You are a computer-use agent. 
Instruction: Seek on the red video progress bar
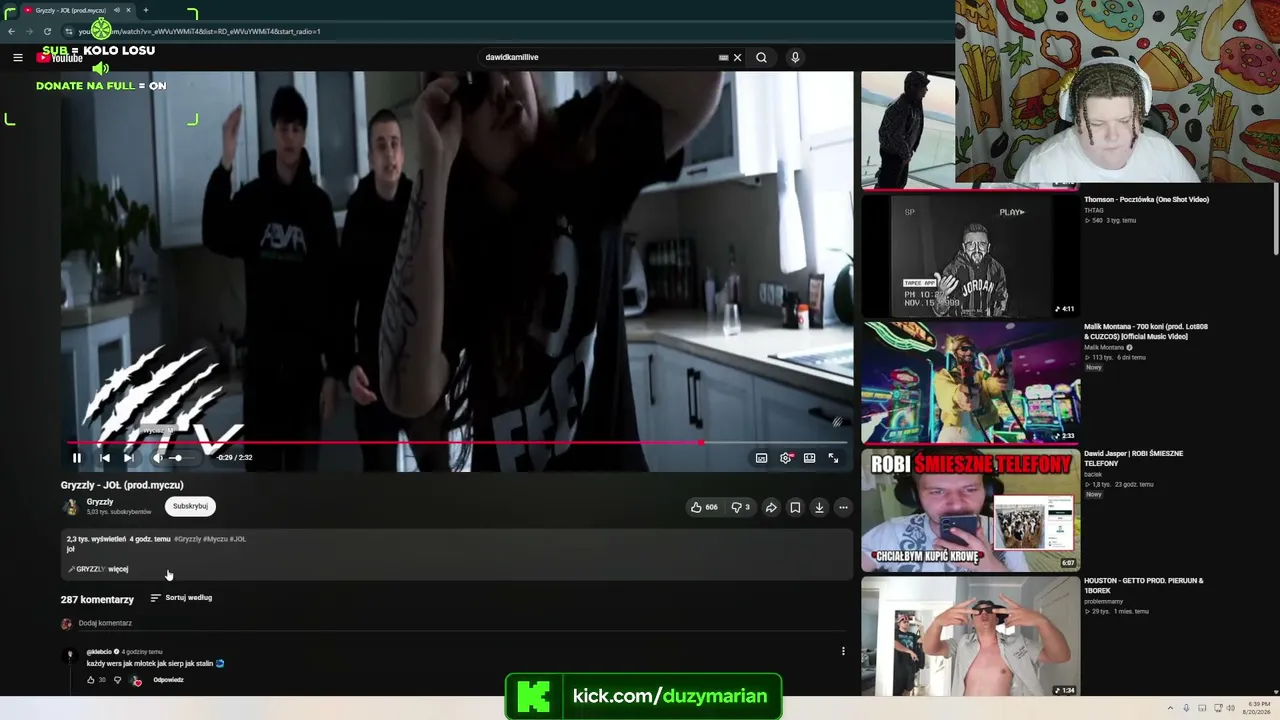coord(457,442)
